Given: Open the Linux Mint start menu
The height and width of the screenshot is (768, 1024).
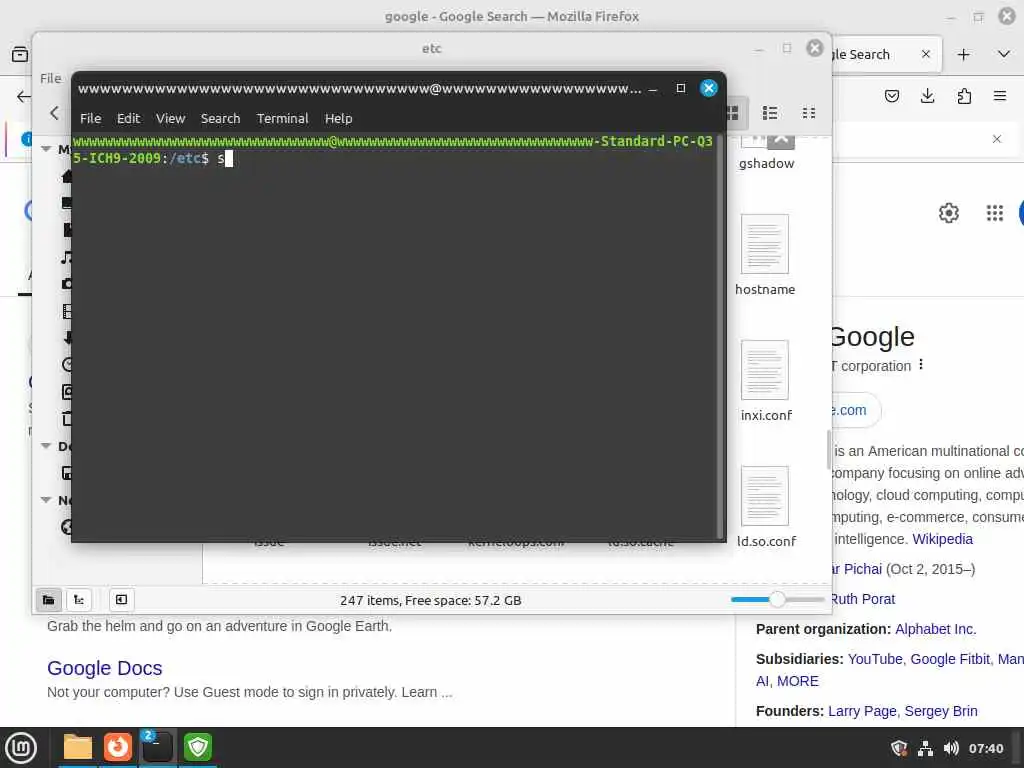Looking at the screenshot, I should [x=21, y=747].
